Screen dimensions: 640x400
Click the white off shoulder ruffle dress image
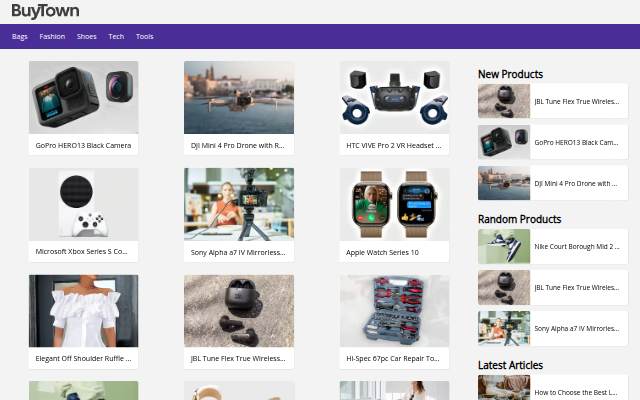(84, 311)
